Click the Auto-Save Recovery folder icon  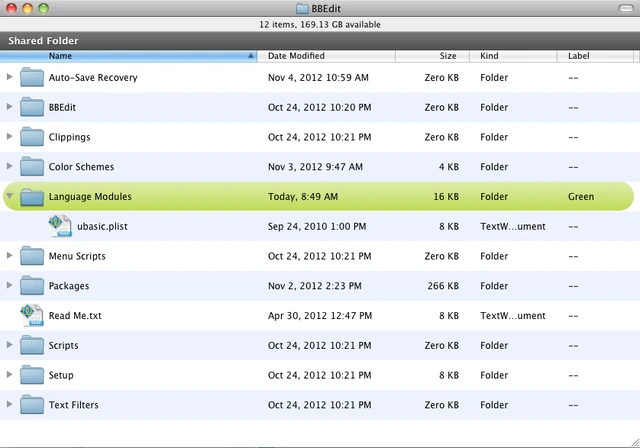32,77
